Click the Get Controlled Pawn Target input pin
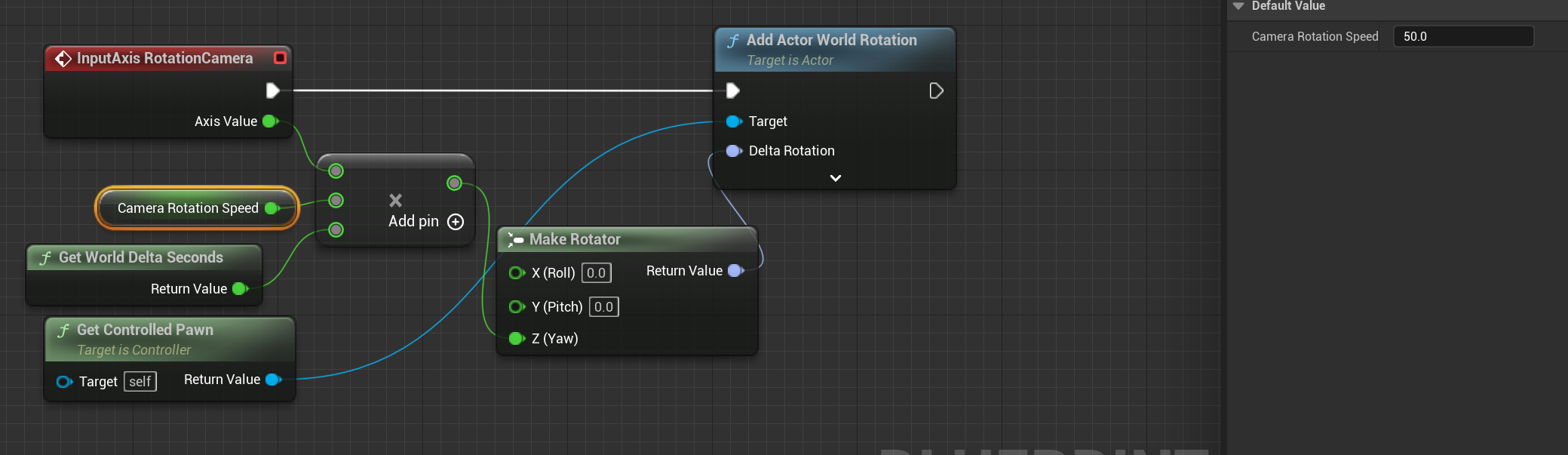Image resolution: width=1568 pixels, height=455 pixels. [x=65, y=382]
